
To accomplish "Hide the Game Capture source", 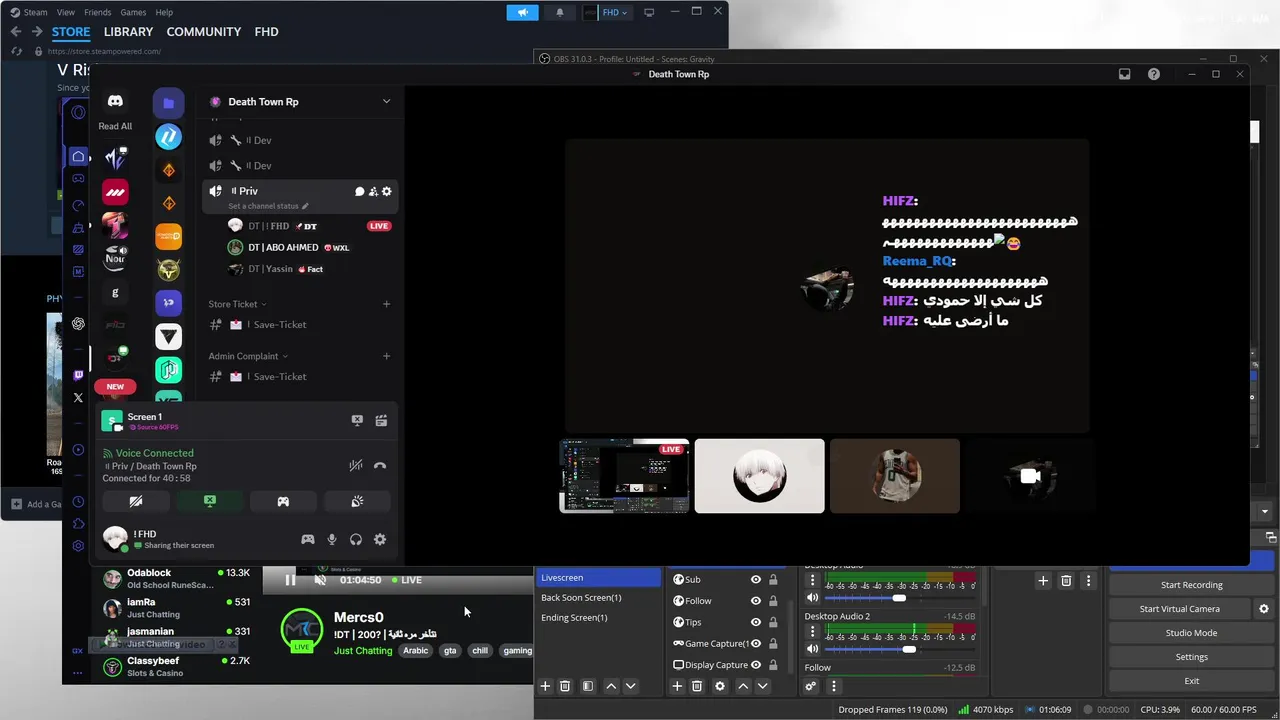I will click(x=756, y=643).
